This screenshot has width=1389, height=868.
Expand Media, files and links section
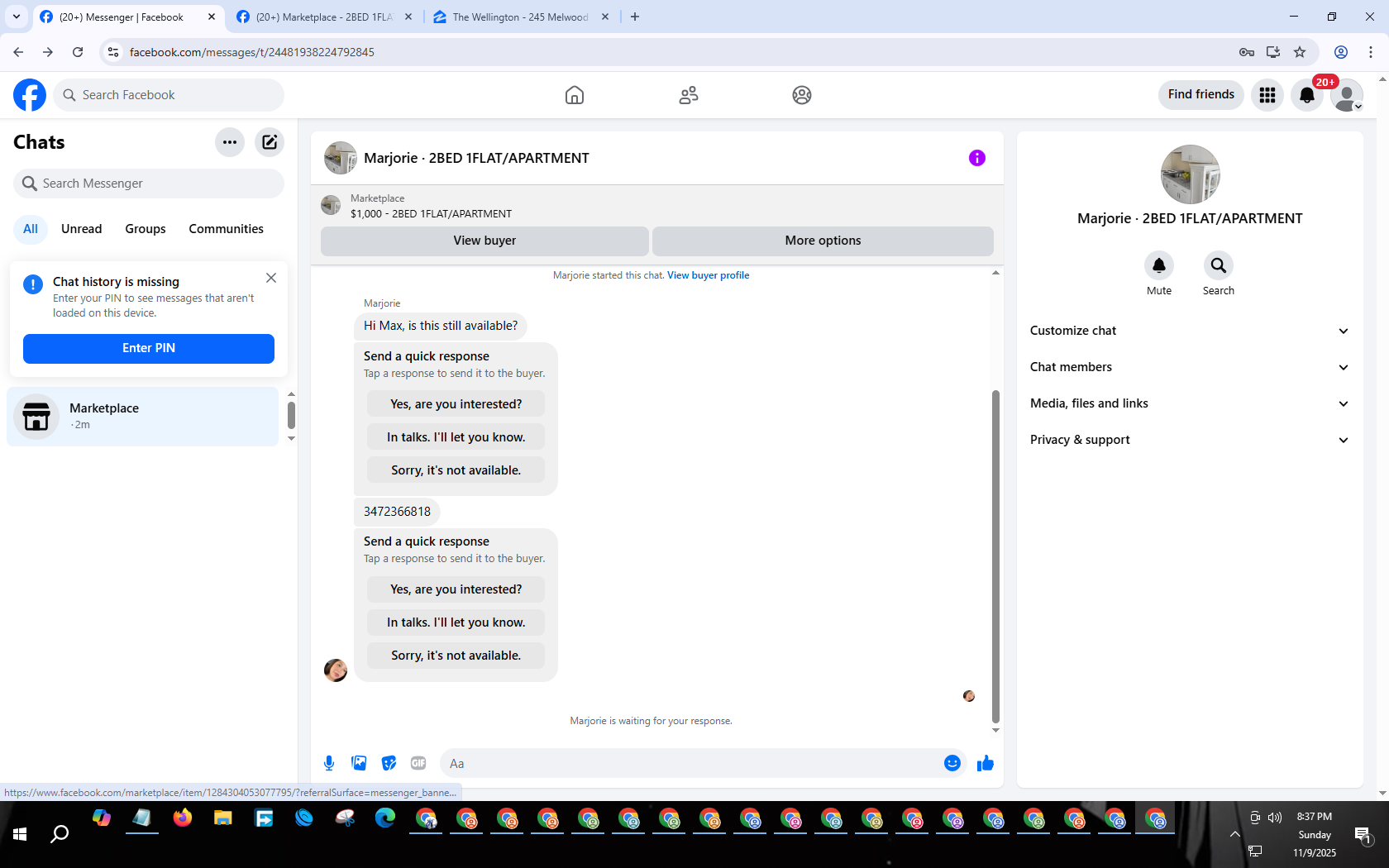[x=1190, y=403]
